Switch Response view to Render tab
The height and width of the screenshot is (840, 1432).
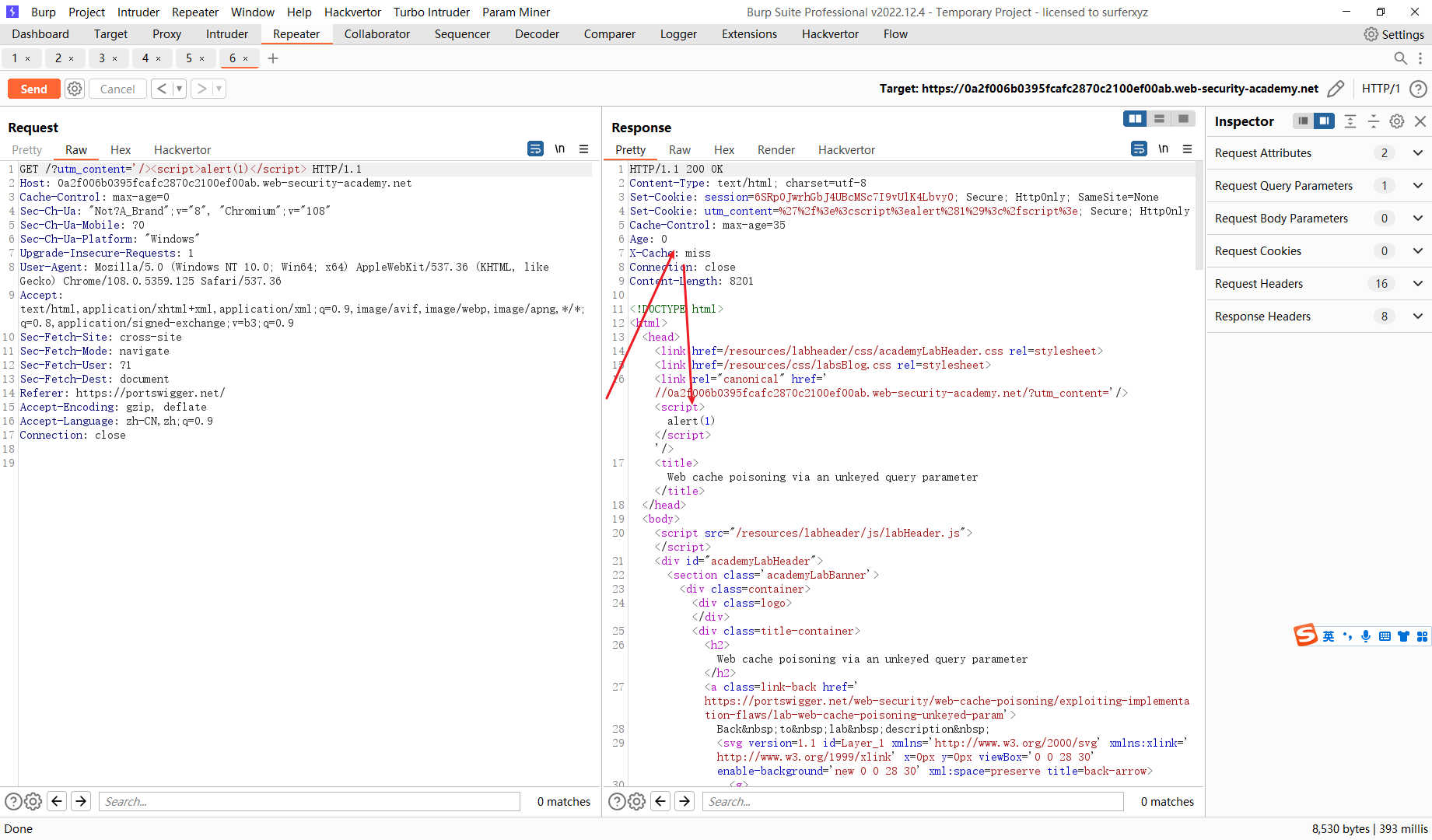(776, 149)
